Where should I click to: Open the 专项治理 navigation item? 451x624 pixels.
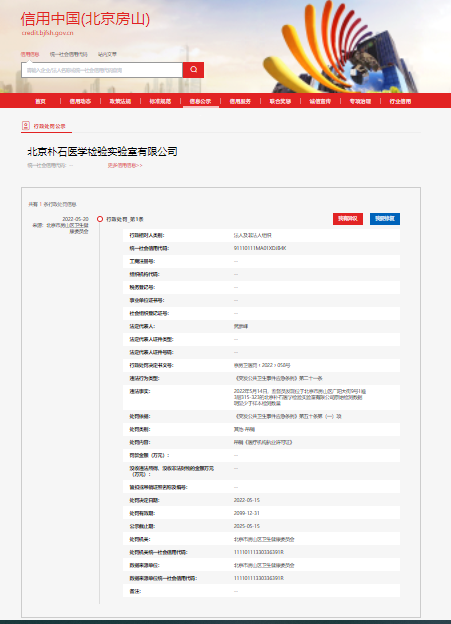[360, 101]
